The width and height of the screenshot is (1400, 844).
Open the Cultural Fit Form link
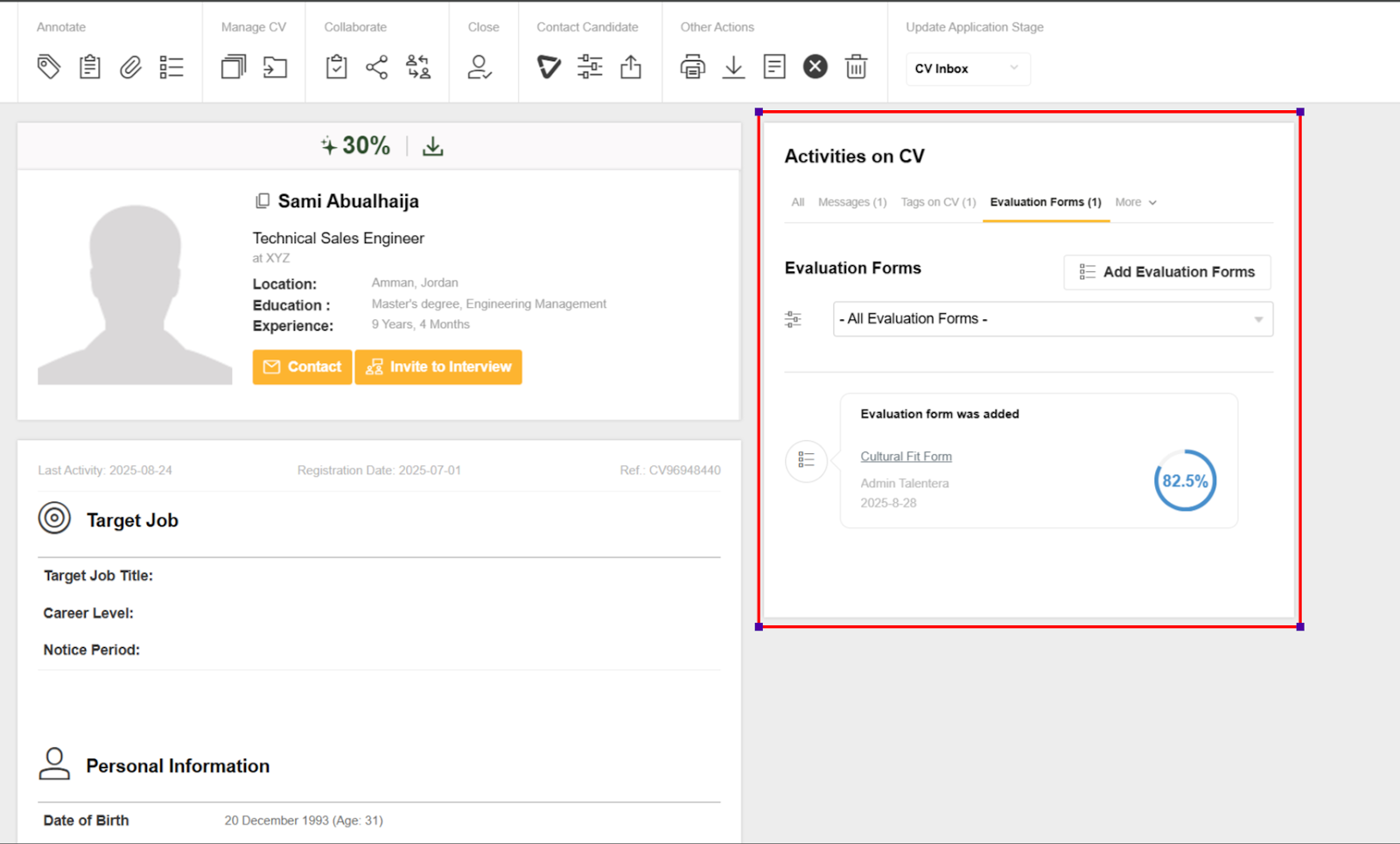coord(906,457)
